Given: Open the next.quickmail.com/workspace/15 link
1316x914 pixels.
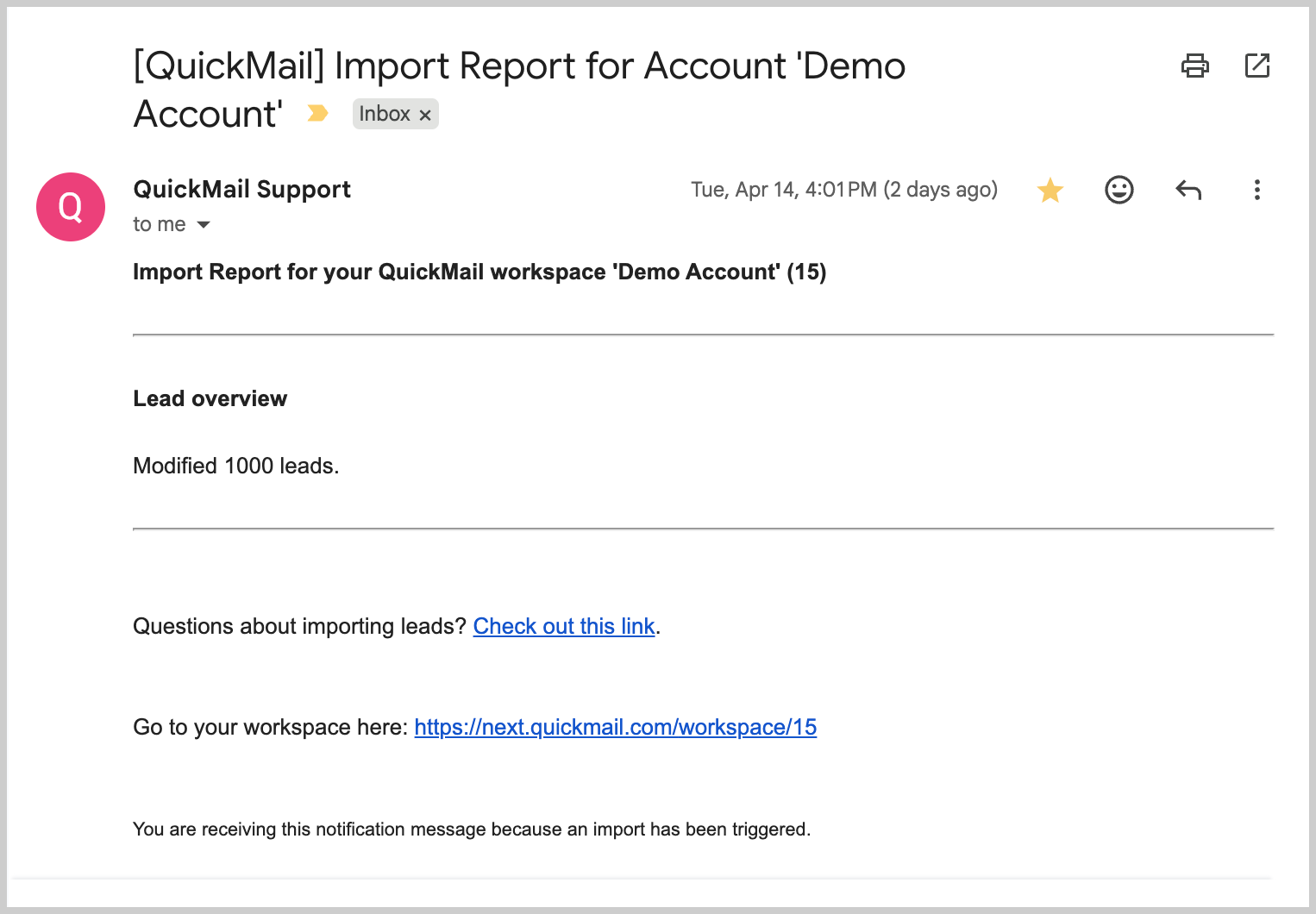Looking at the screenshot, I should pyautogui.click(x=616, y=727).
